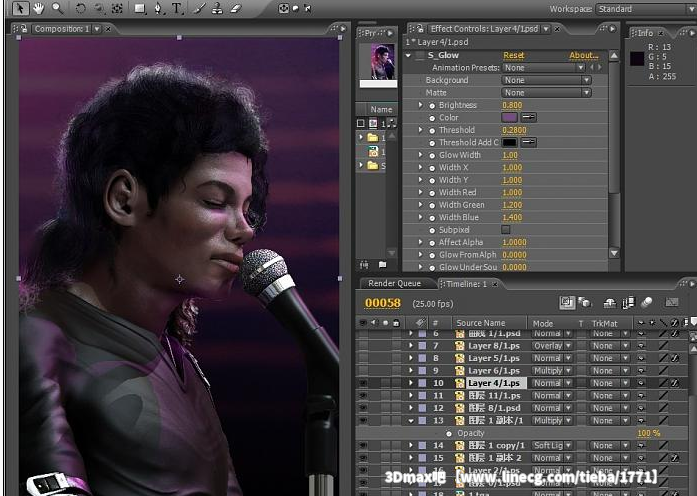Toggle visibility of Layer 4/1.psd
The height and width of the screenshot is (496, 697).
[363, 383]
